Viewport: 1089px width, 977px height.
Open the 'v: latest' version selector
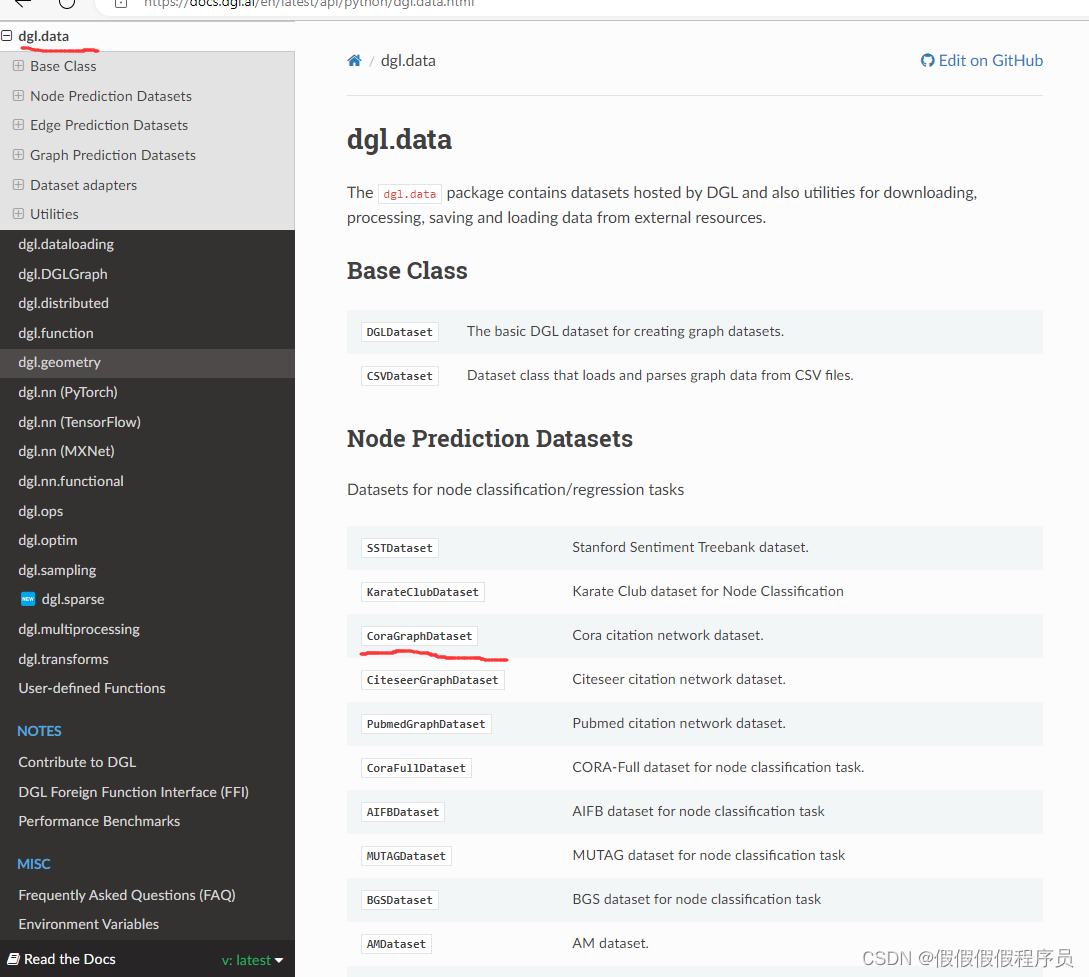pos(252,959)
